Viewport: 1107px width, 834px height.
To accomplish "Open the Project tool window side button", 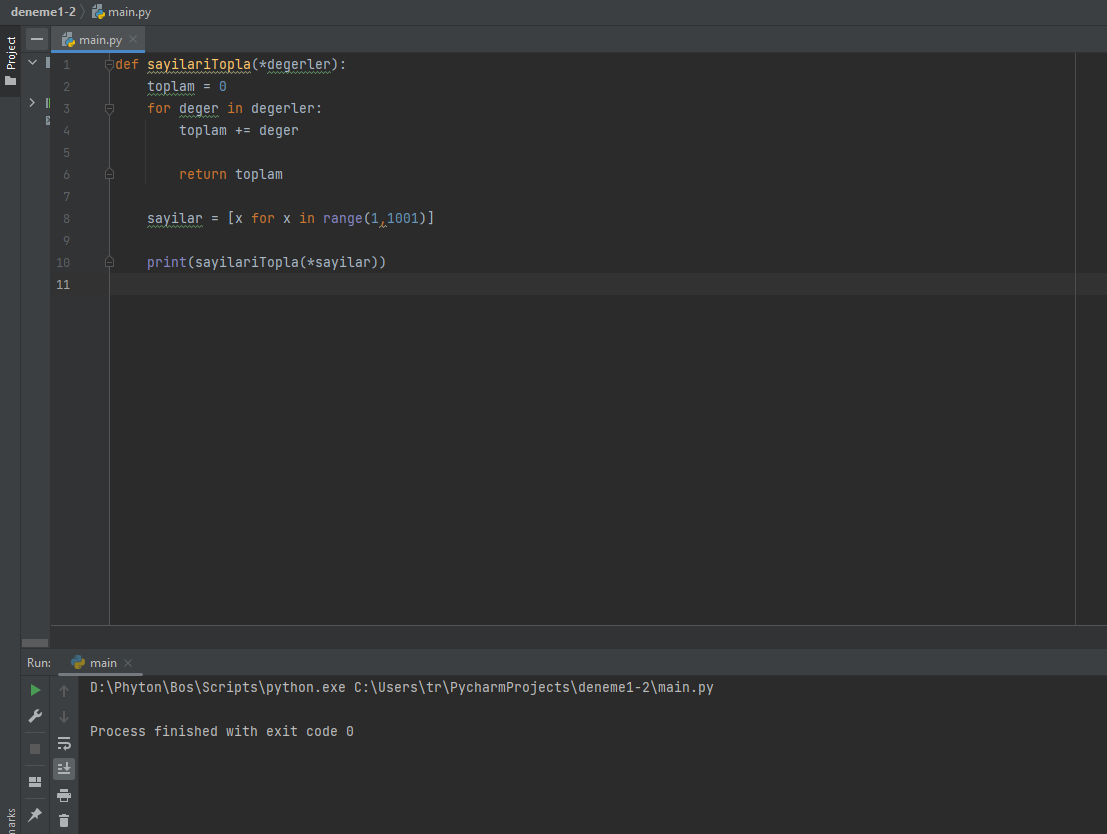I will tap(11, 60).
